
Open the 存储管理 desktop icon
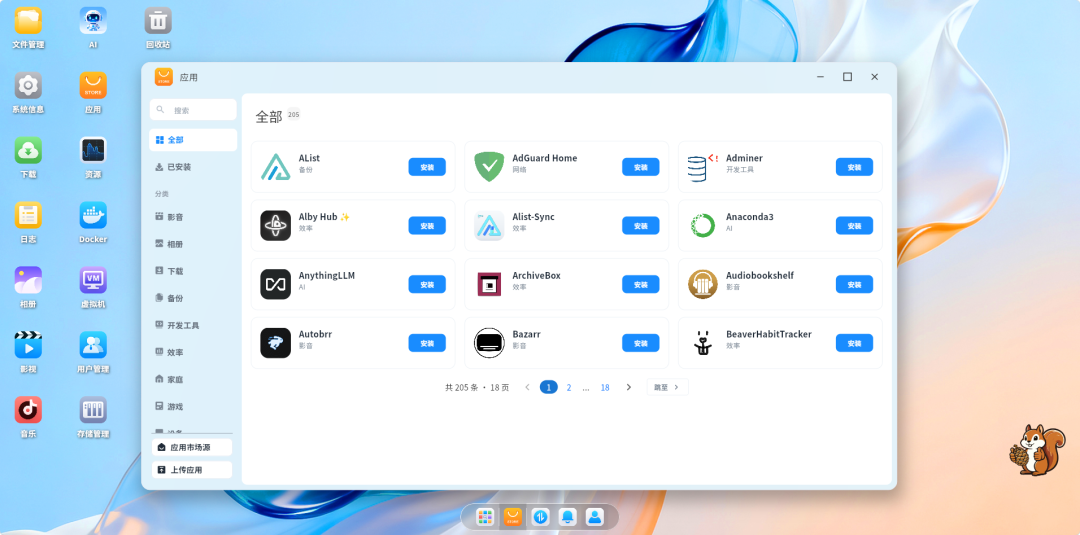coord(93,410)
